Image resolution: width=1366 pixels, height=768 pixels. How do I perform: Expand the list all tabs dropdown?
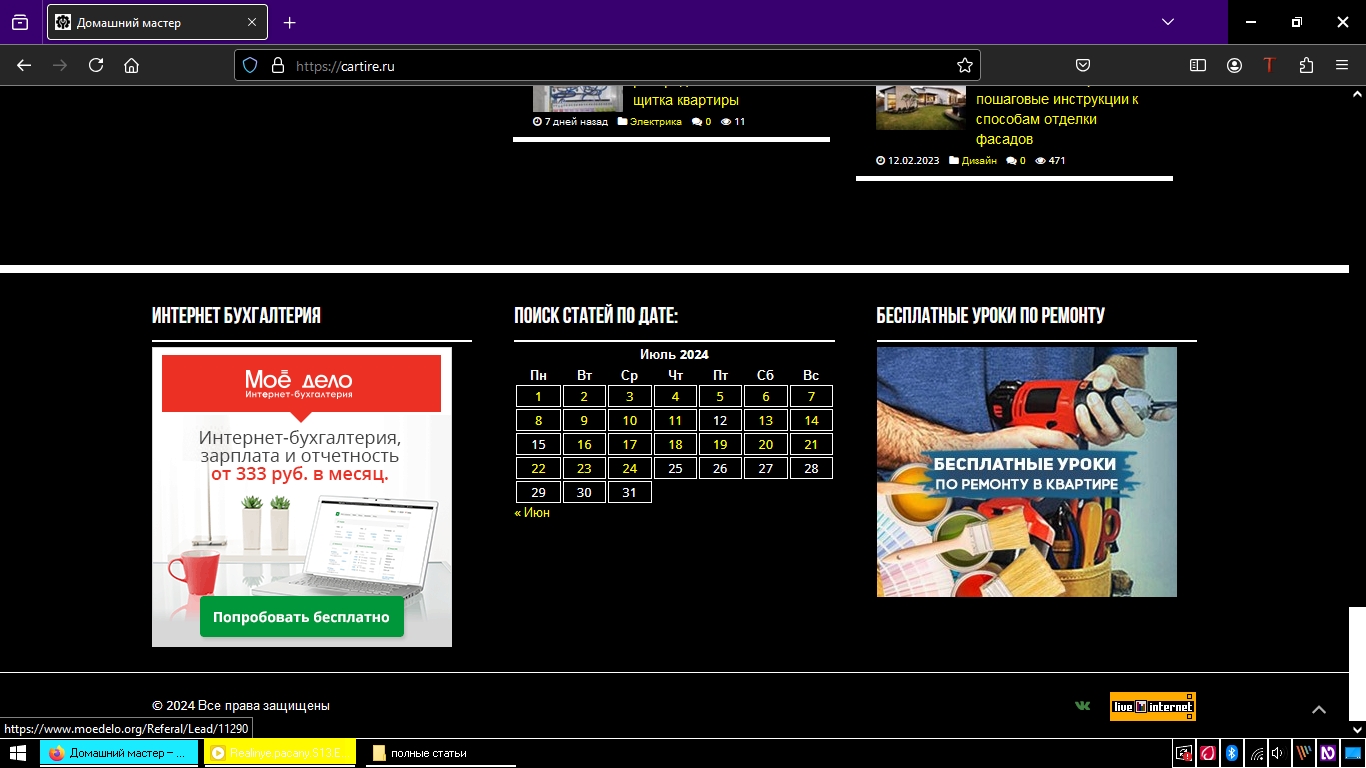tap(1168, 22)
